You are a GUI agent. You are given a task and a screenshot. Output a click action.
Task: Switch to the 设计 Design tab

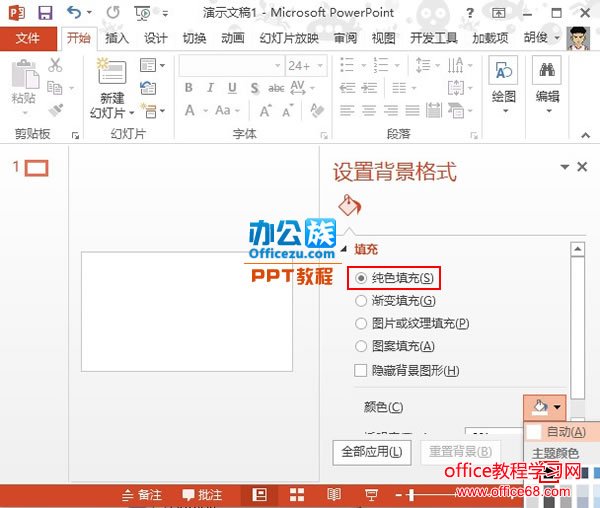pos(155,38)
